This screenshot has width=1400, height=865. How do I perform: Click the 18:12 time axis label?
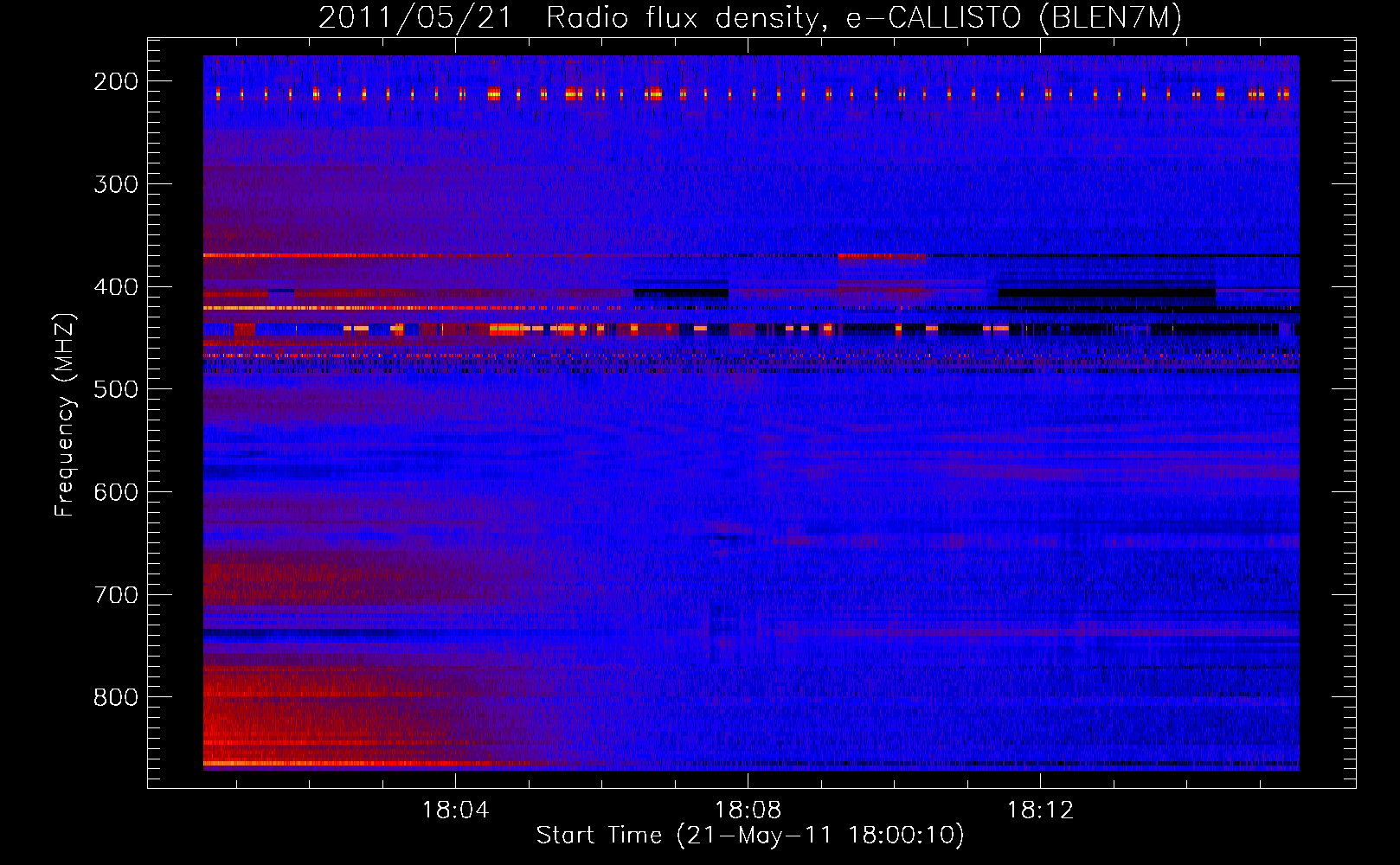click(1040, 811)
